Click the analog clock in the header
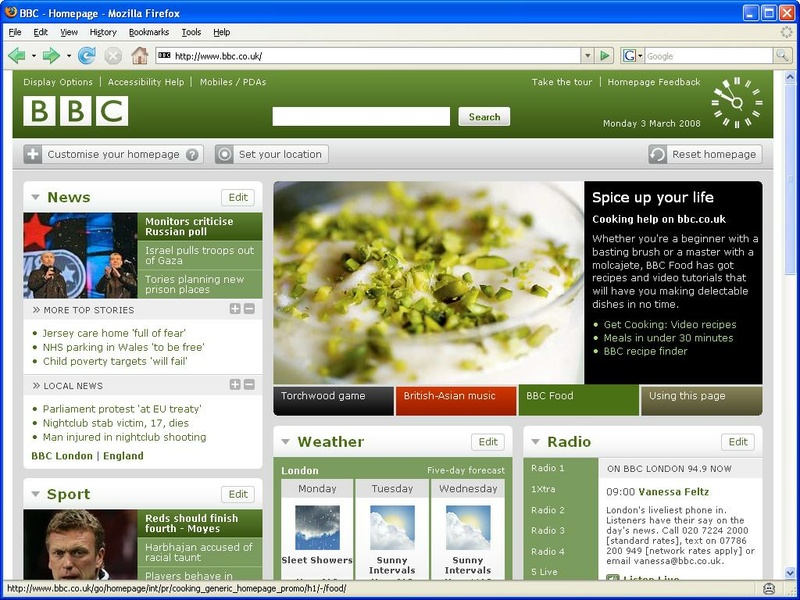The width and height of the screenshot is (800, 600). 737,103
